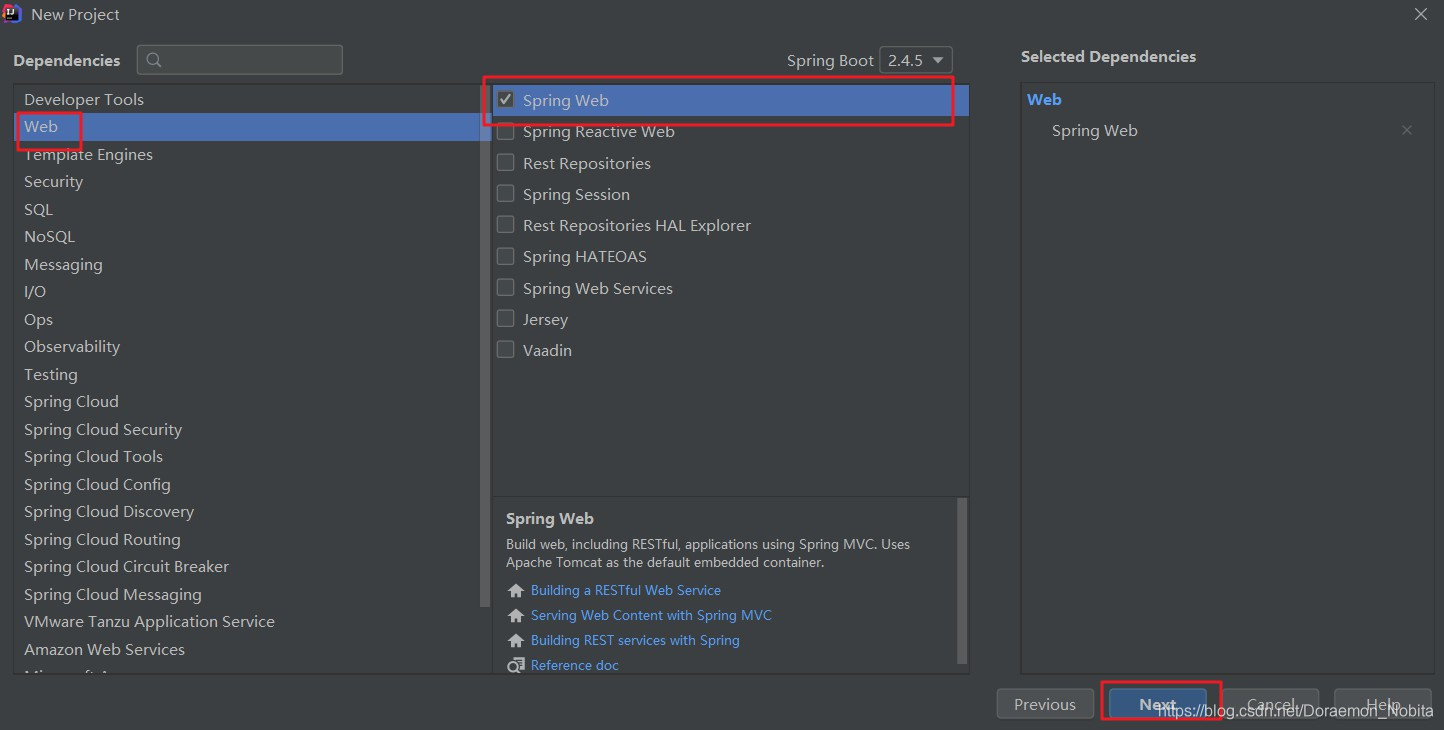Select the Security category

pos(54,182)
